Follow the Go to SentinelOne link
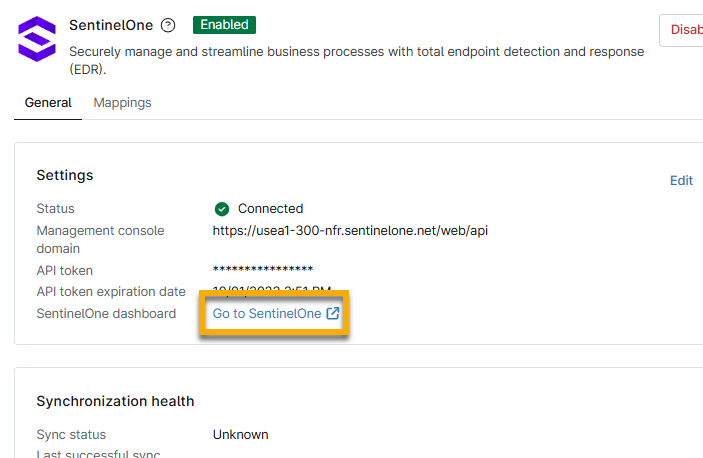The image size is (703, 458). [267, 314]
